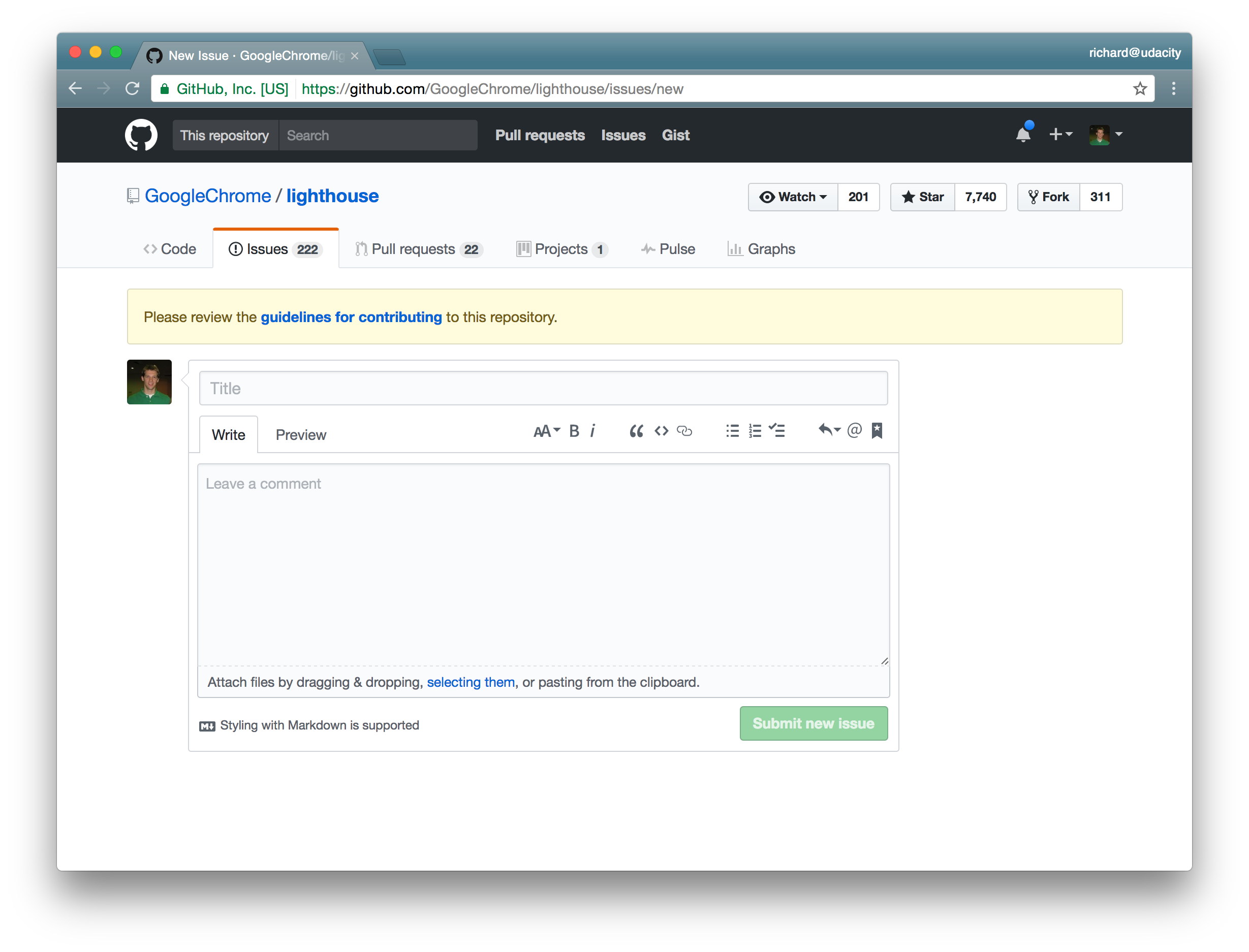Insert code with the angle brackets icon
This screenshot has height=952, width=1249.
[661, 431]
